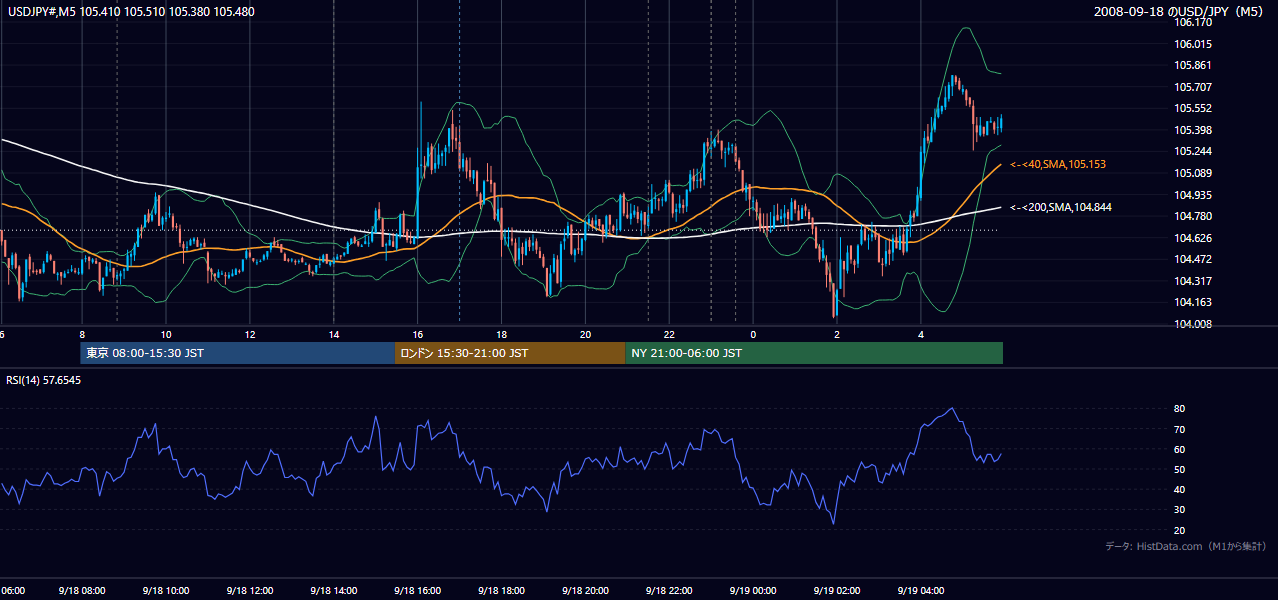Image resolution: width=1278 pixels, height=600 pixels.
Task: Click the 9/18 16:00 time axis label
Action: coord(418,591)
